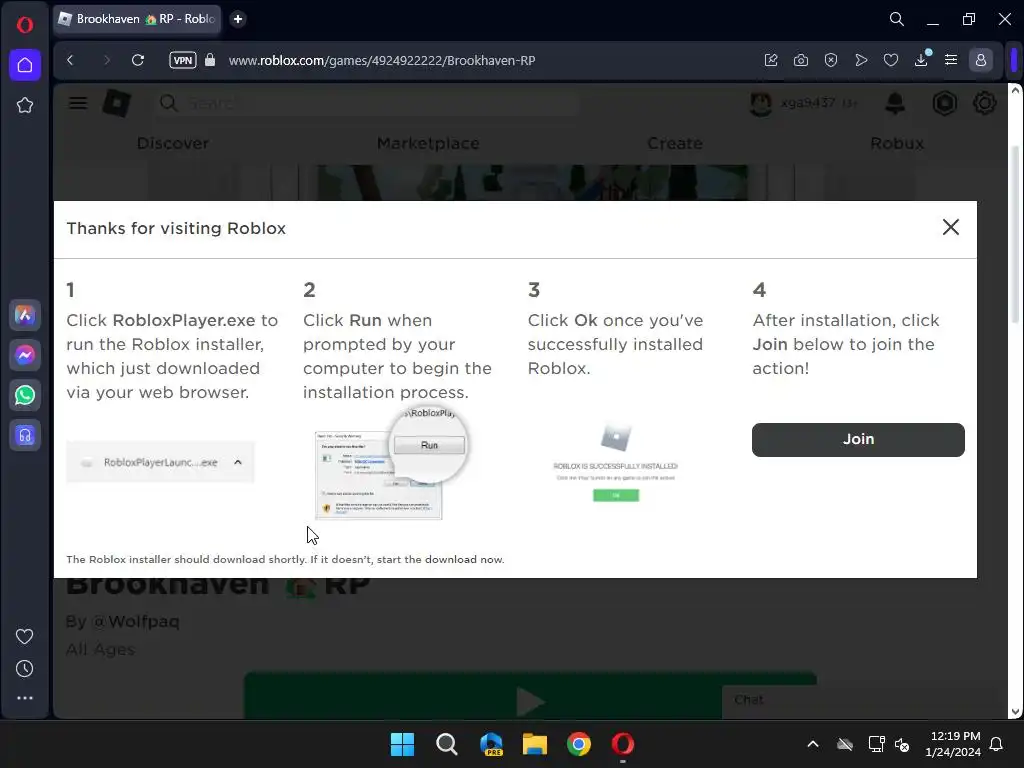This screenshot has width=1024, height=768.
Task: Open the music player sidebar icon
Action: 25,435
